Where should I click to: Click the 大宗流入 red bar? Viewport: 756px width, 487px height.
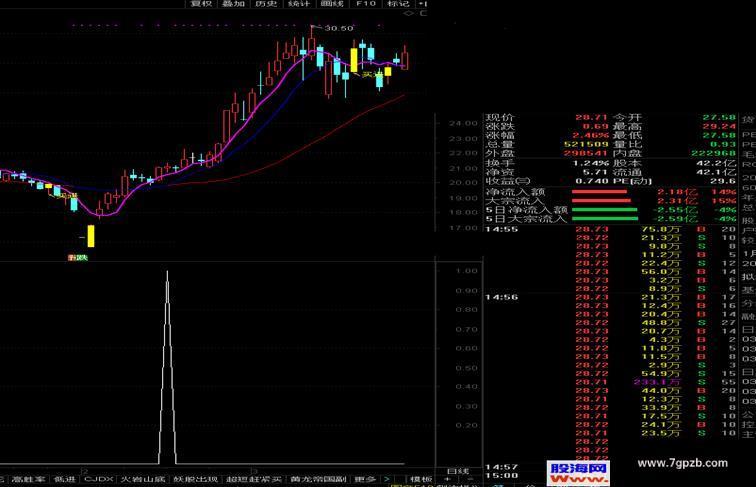point(601,201)
